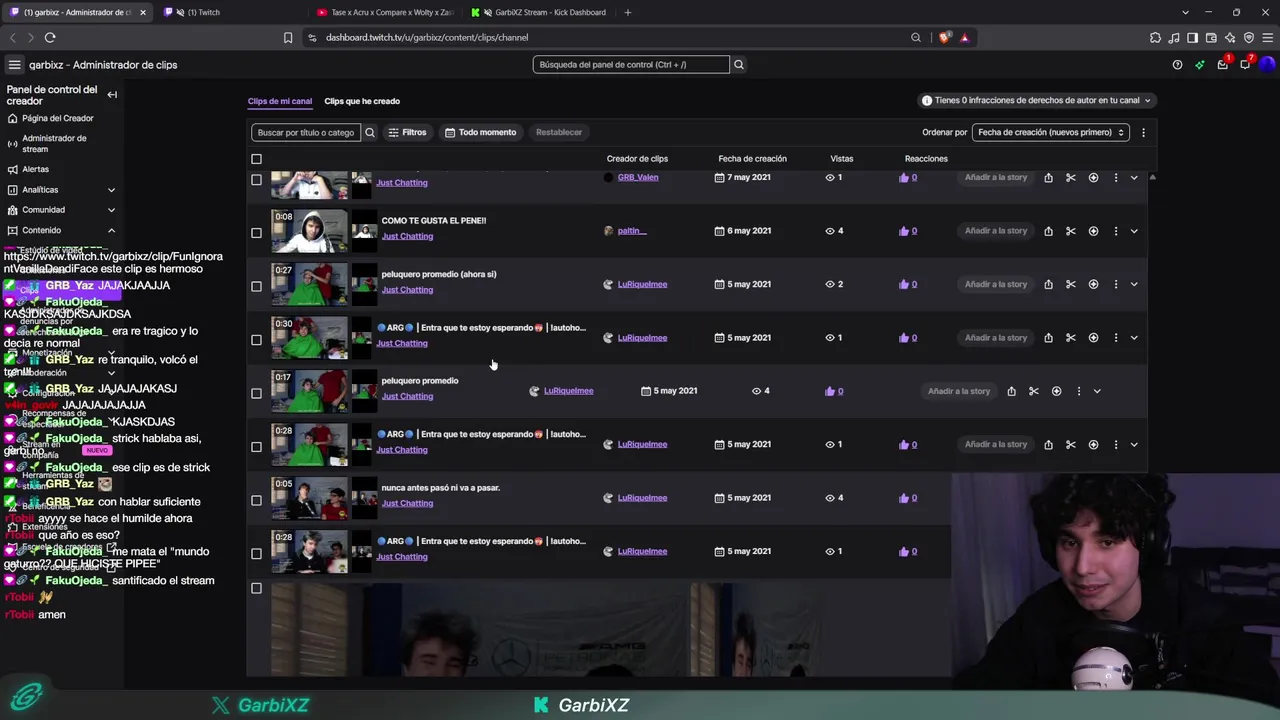Screen dimensions: 1280x720
Task: Open the user avatar menu
Action: (x=1267, y=65)
